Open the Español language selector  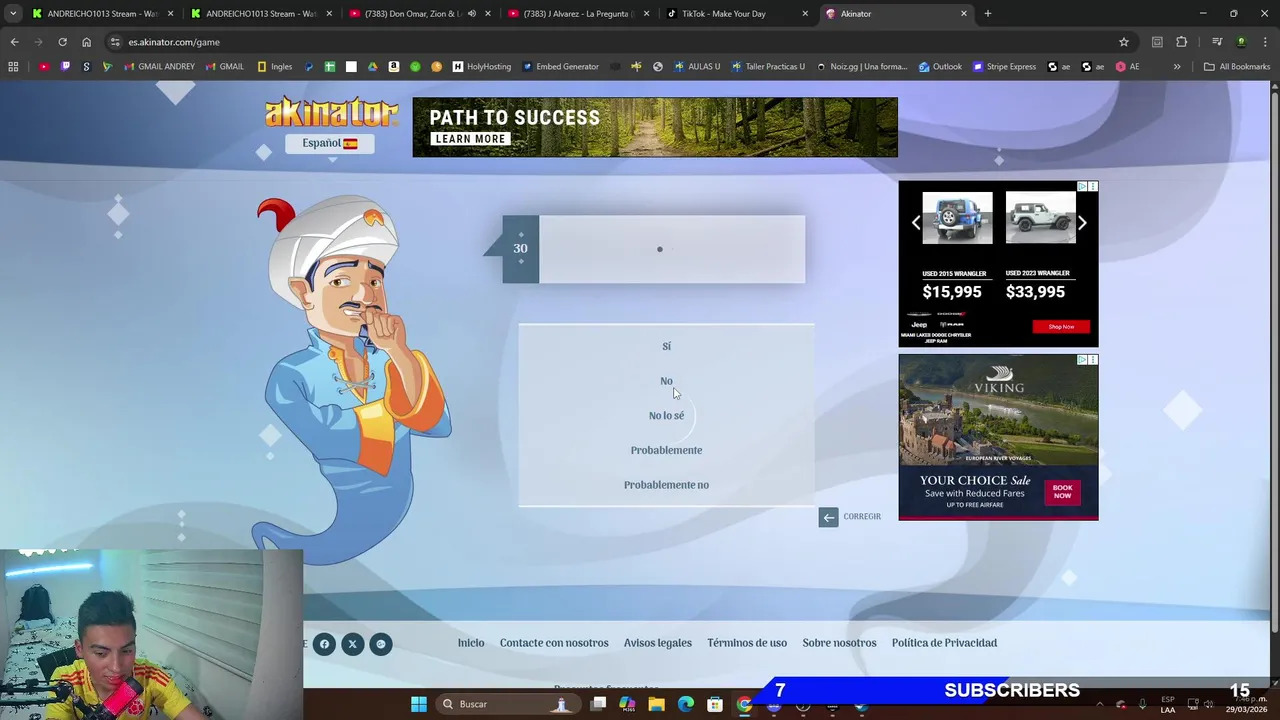330,143
